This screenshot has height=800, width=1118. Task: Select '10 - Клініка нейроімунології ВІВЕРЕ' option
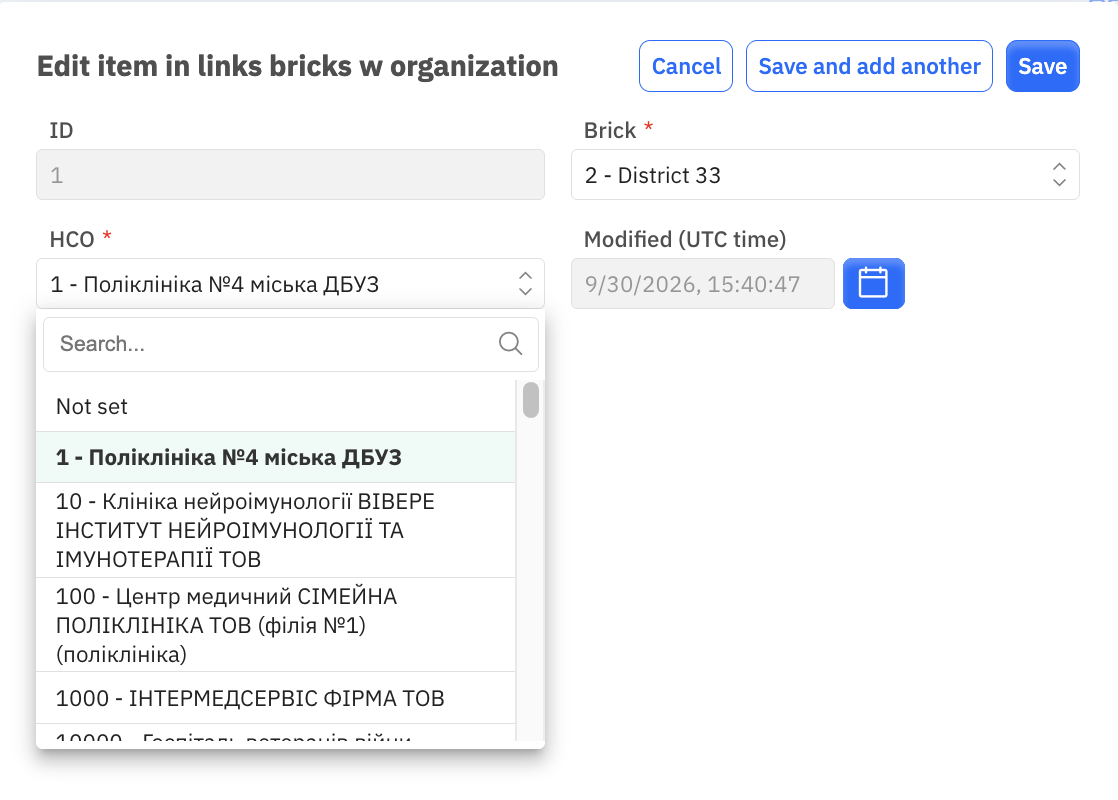pyautogui.click(x=276, y=530)
